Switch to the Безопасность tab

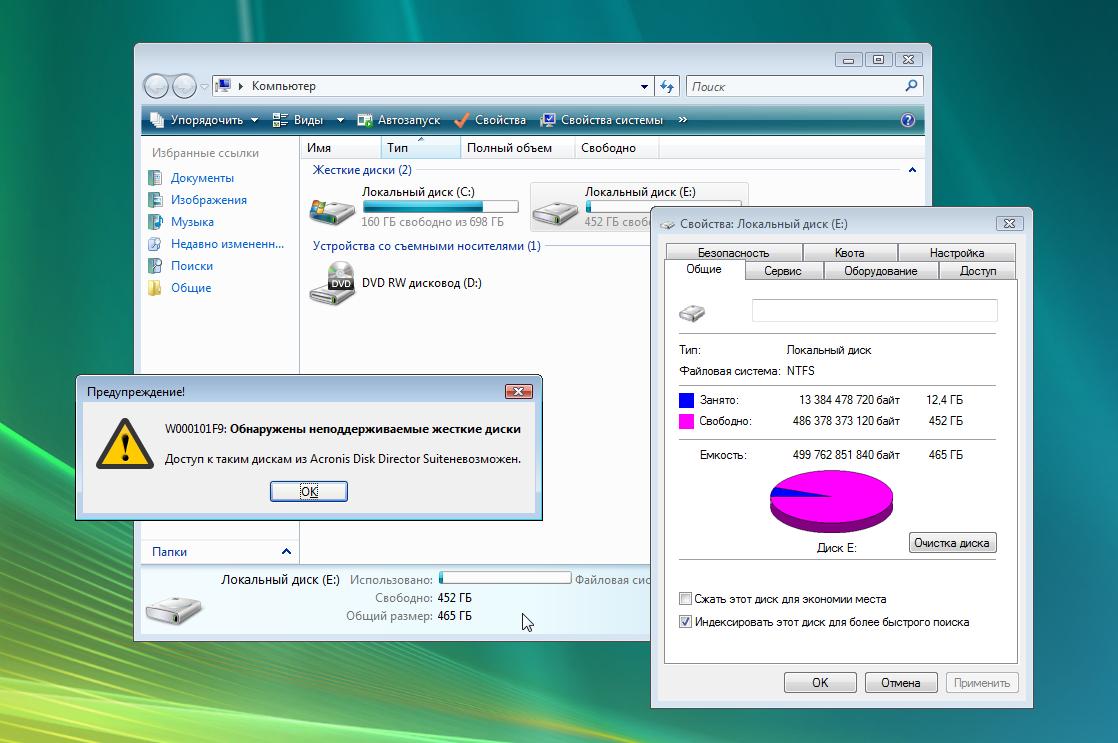[x=734, y=252]
